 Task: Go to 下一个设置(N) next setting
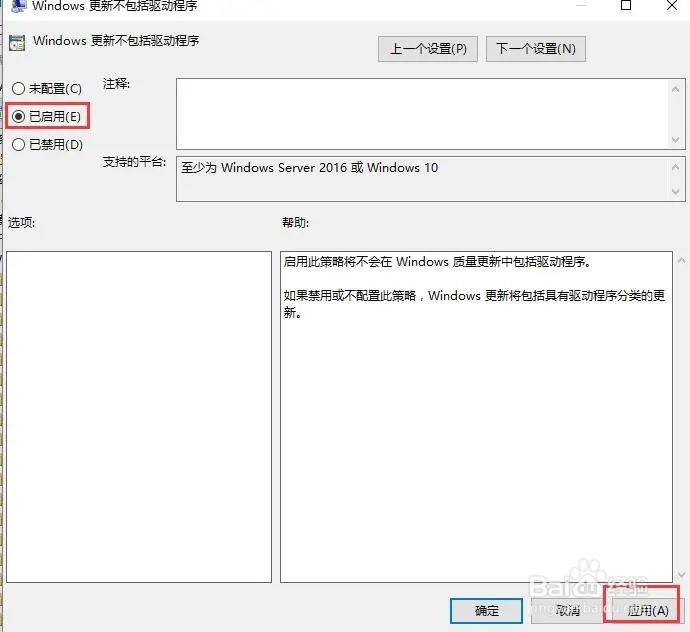pos(536,49)
